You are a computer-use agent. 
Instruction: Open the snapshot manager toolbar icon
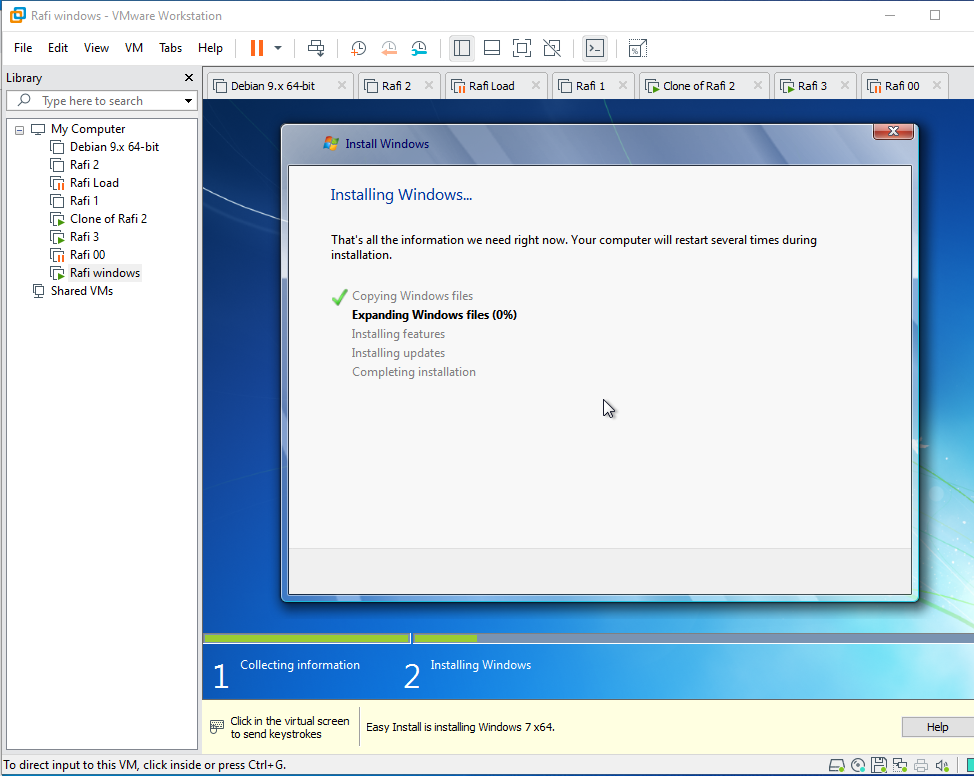click(419, 48)
